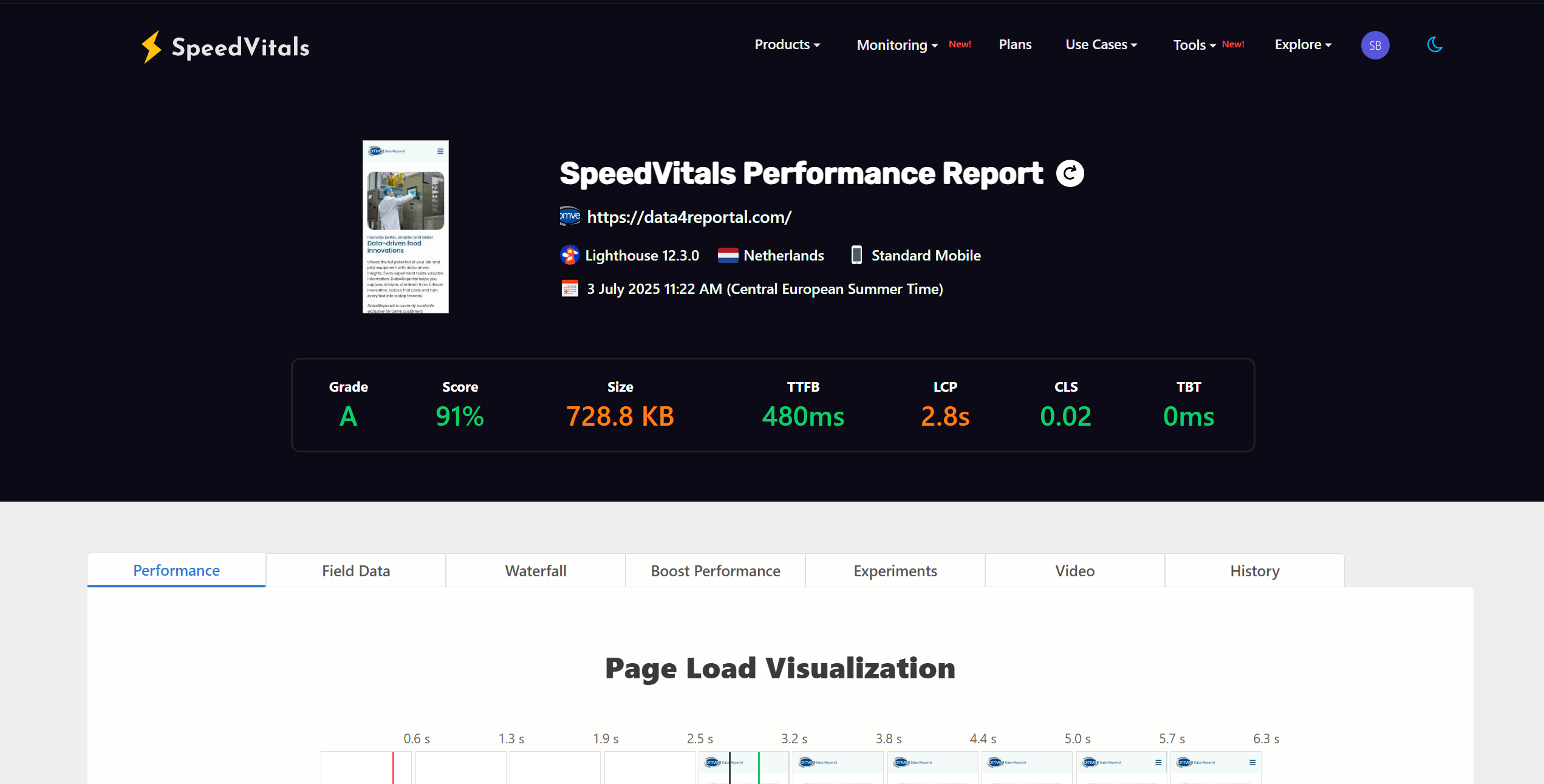Click the 0ms TBT value
Screen dimensions: 1544x784
[1189, 417]
